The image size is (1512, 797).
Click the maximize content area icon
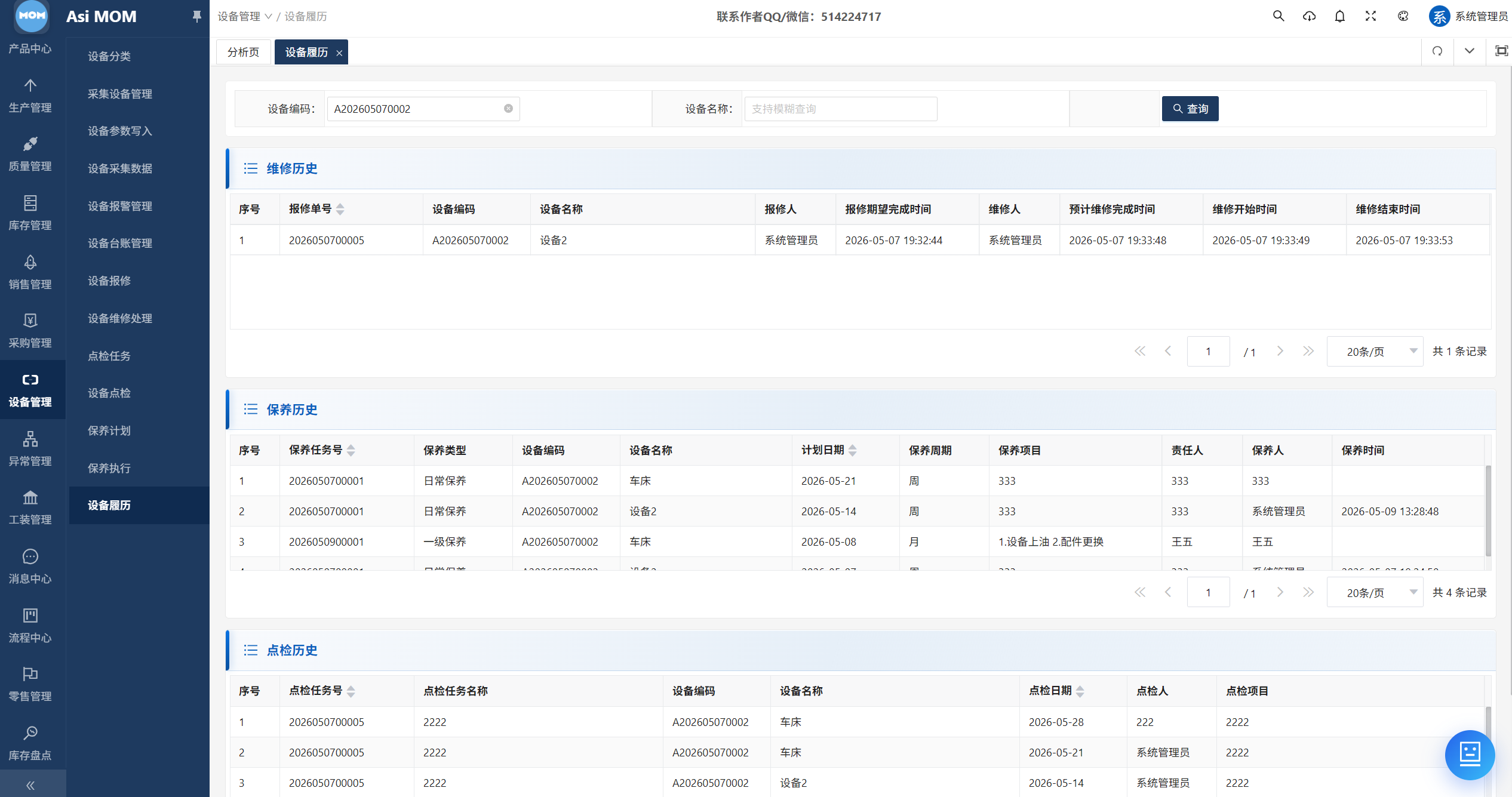[1501, 51]
